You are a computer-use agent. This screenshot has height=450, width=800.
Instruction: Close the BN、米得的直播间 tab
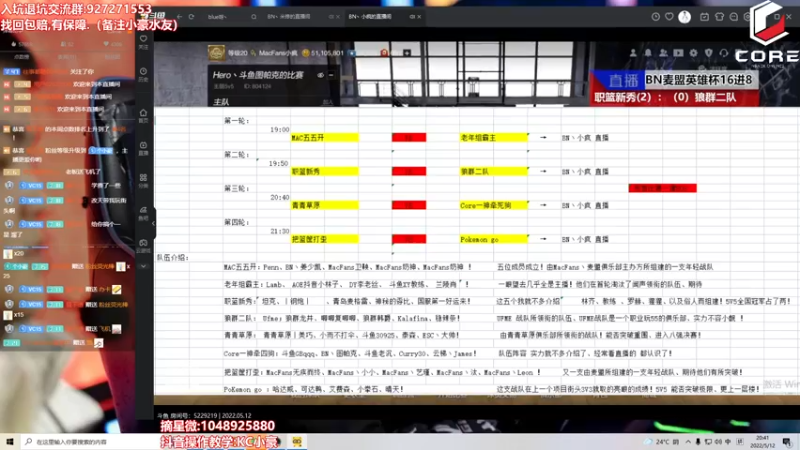(x=337, y=17)
